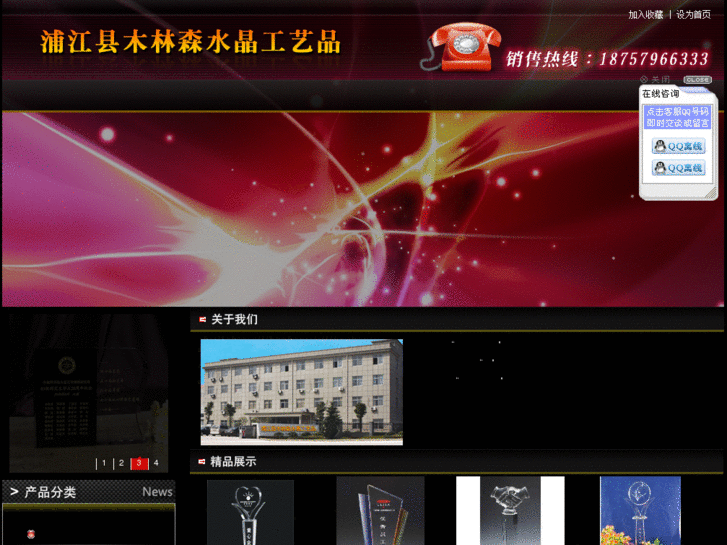727x545 pixels.
Task: Click the News label in category header
Action: pos(157,492)
